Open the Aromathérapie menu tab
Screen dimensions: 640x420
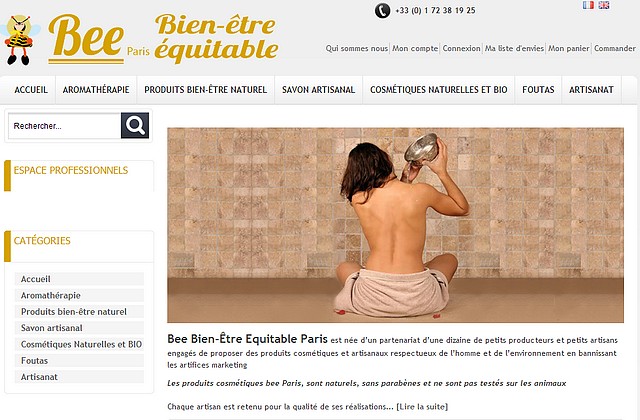(96, 90)
